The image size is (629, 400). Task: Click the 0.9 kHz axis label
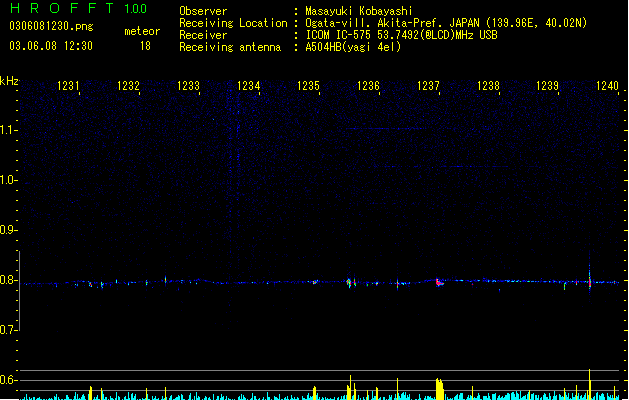point(8,230)
